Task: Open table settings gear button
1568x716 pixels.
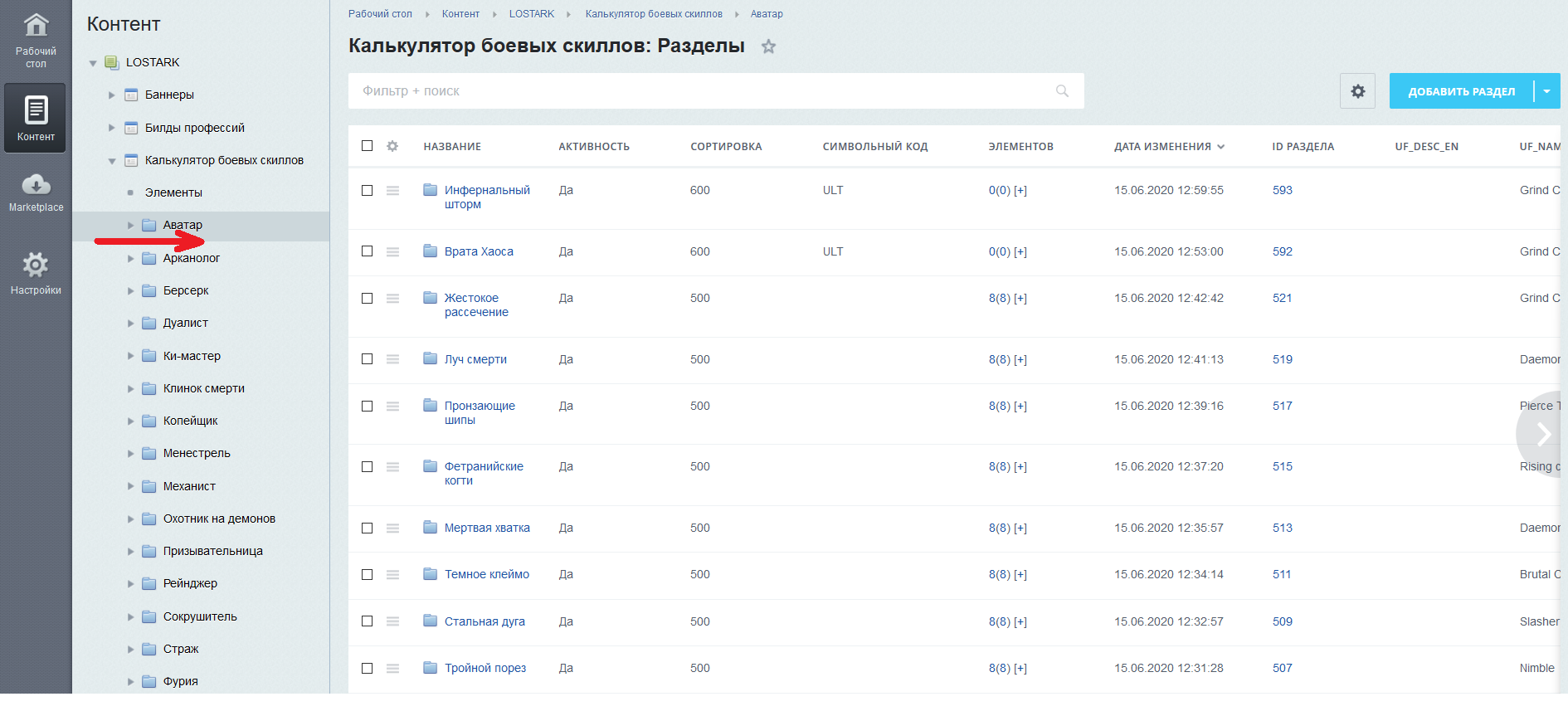Action: pos(1357,91)
